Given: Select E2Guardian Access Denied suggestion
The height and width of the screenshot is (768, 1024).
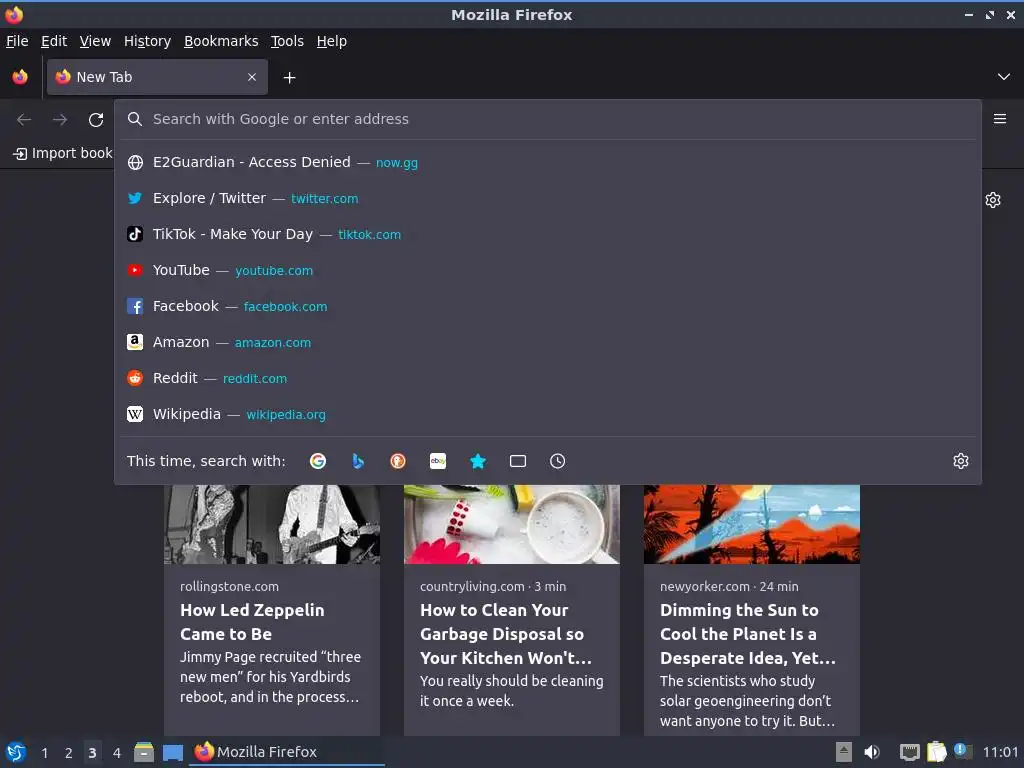Looking at the screenshot, I should pos(547,162).
